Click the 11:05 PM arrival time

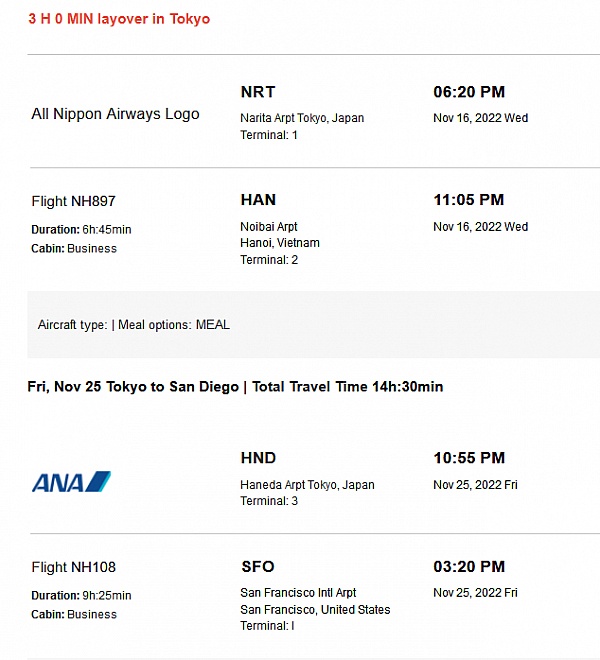468,200
